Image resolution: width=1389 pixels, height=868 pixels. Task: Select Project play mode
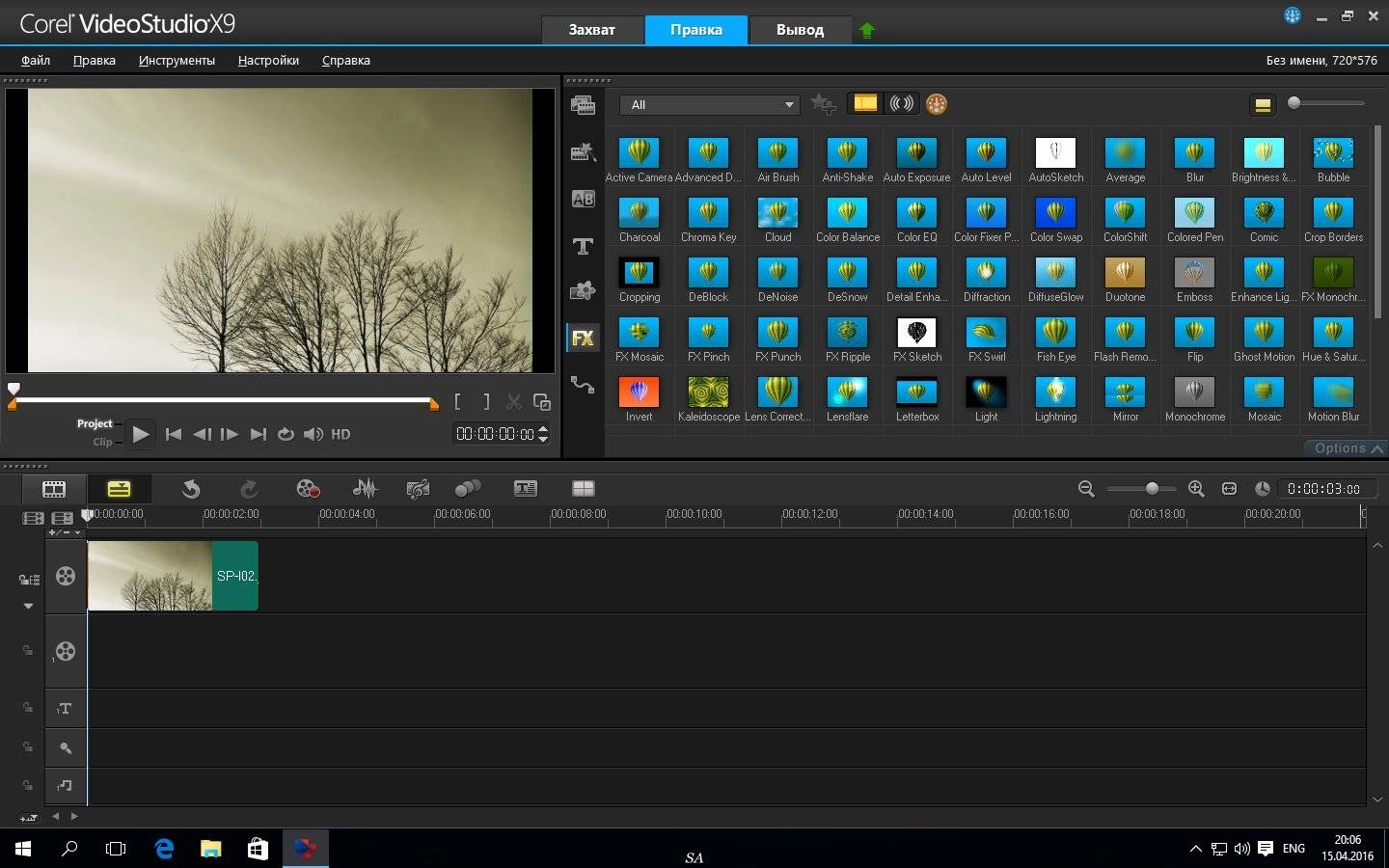click(95, 423)
